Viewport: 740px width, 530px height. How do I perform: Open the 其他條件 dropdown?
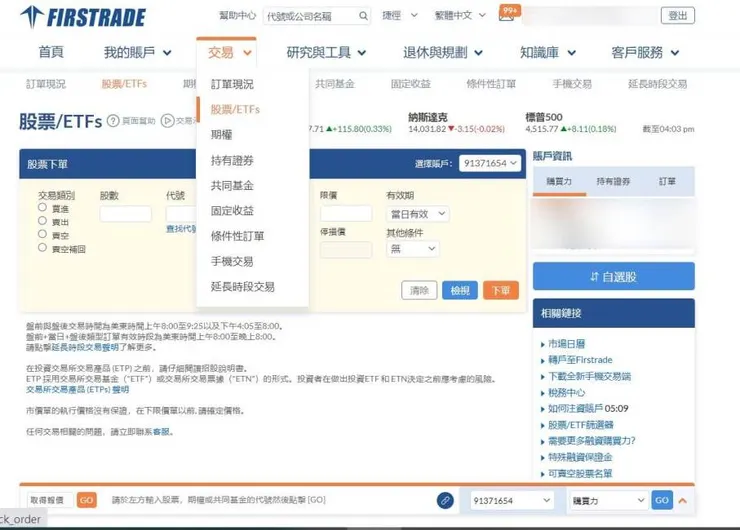click(412, 249)
